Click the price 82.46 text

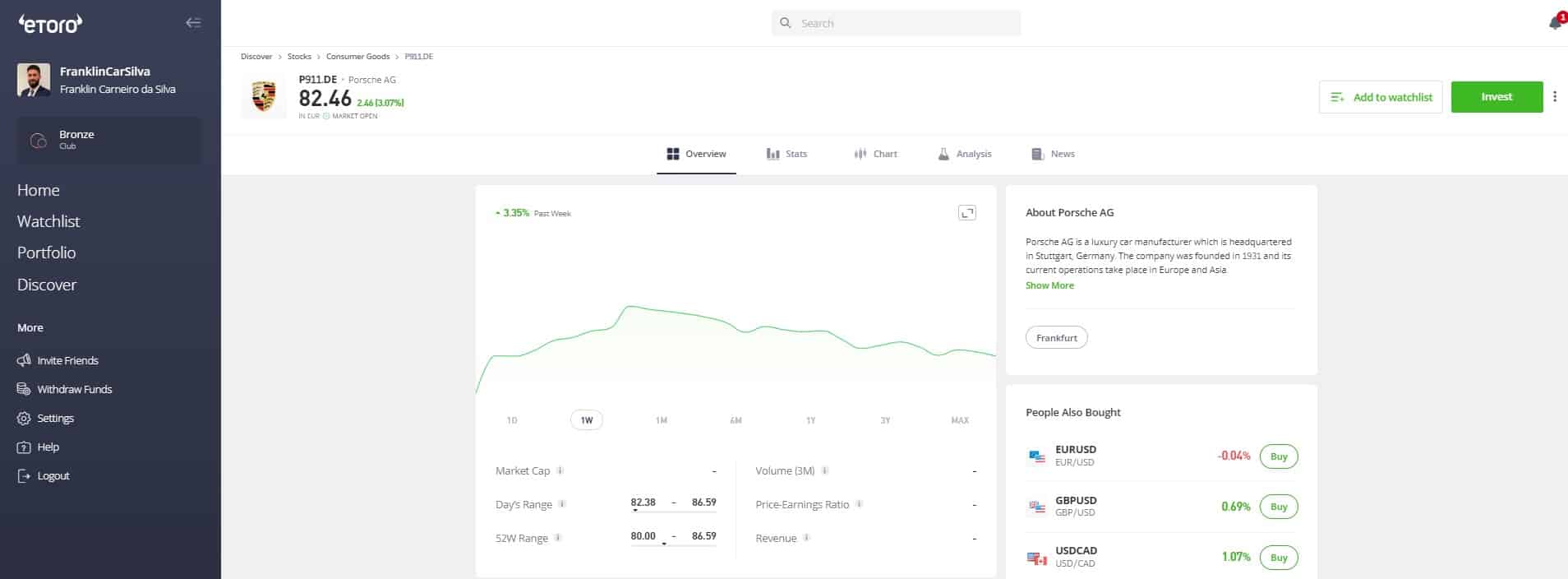coord(325,99)
